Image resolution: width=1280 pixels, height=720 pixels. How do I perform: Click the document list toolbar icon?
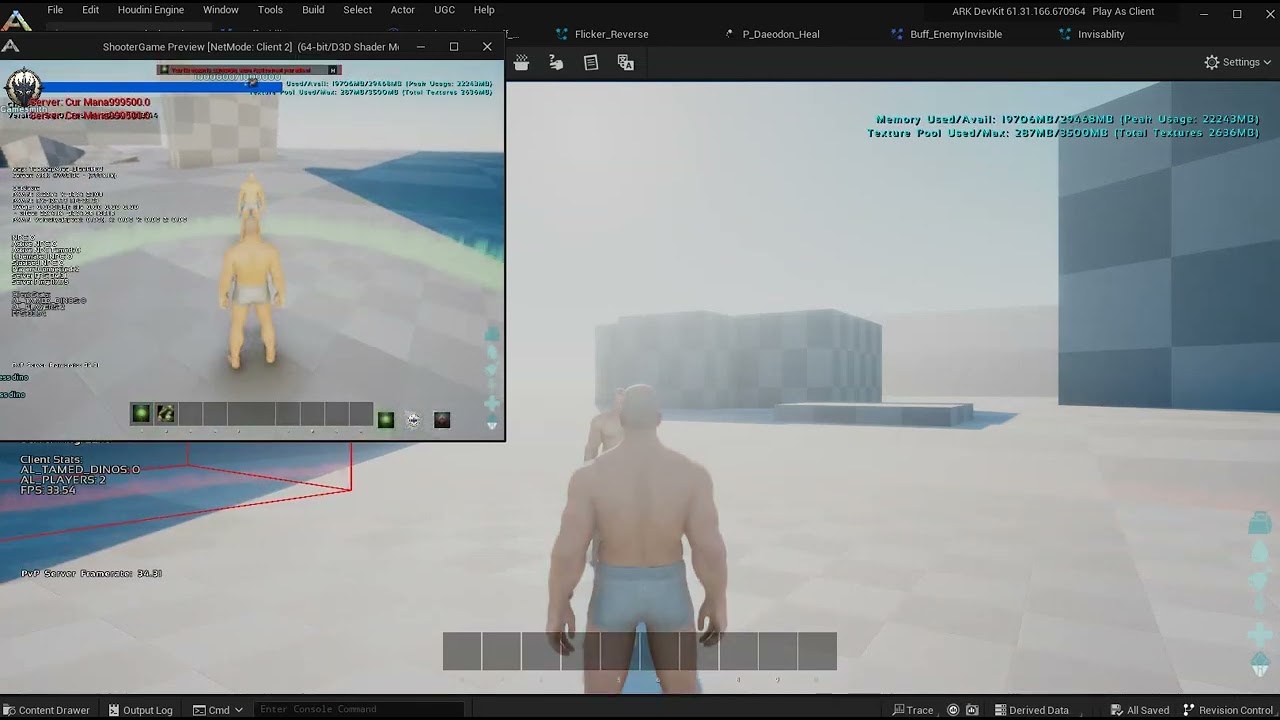click(x=591, y=63)
